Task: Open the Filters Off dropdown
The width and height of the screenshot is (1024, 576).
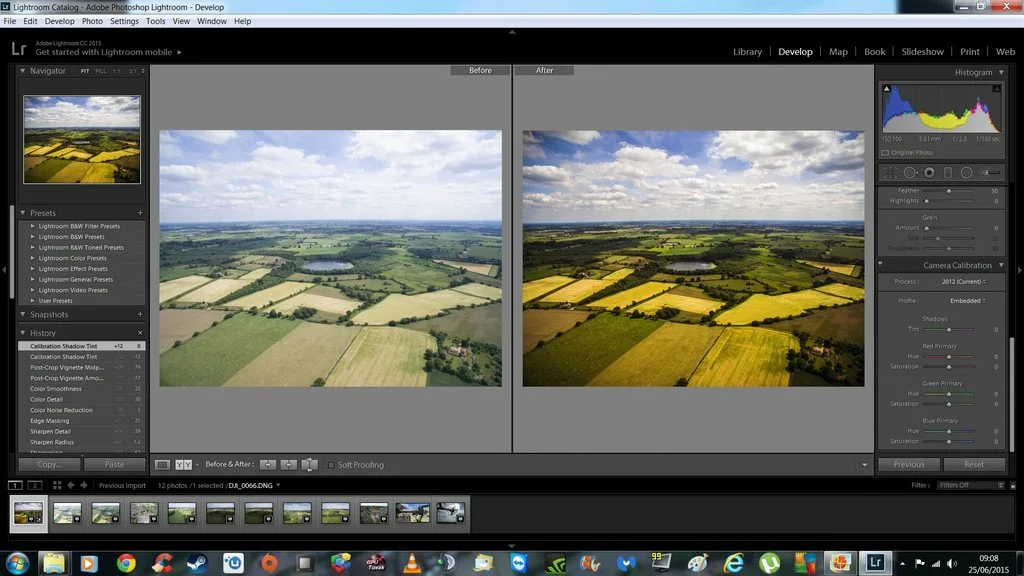Action: tap(971, 485)
